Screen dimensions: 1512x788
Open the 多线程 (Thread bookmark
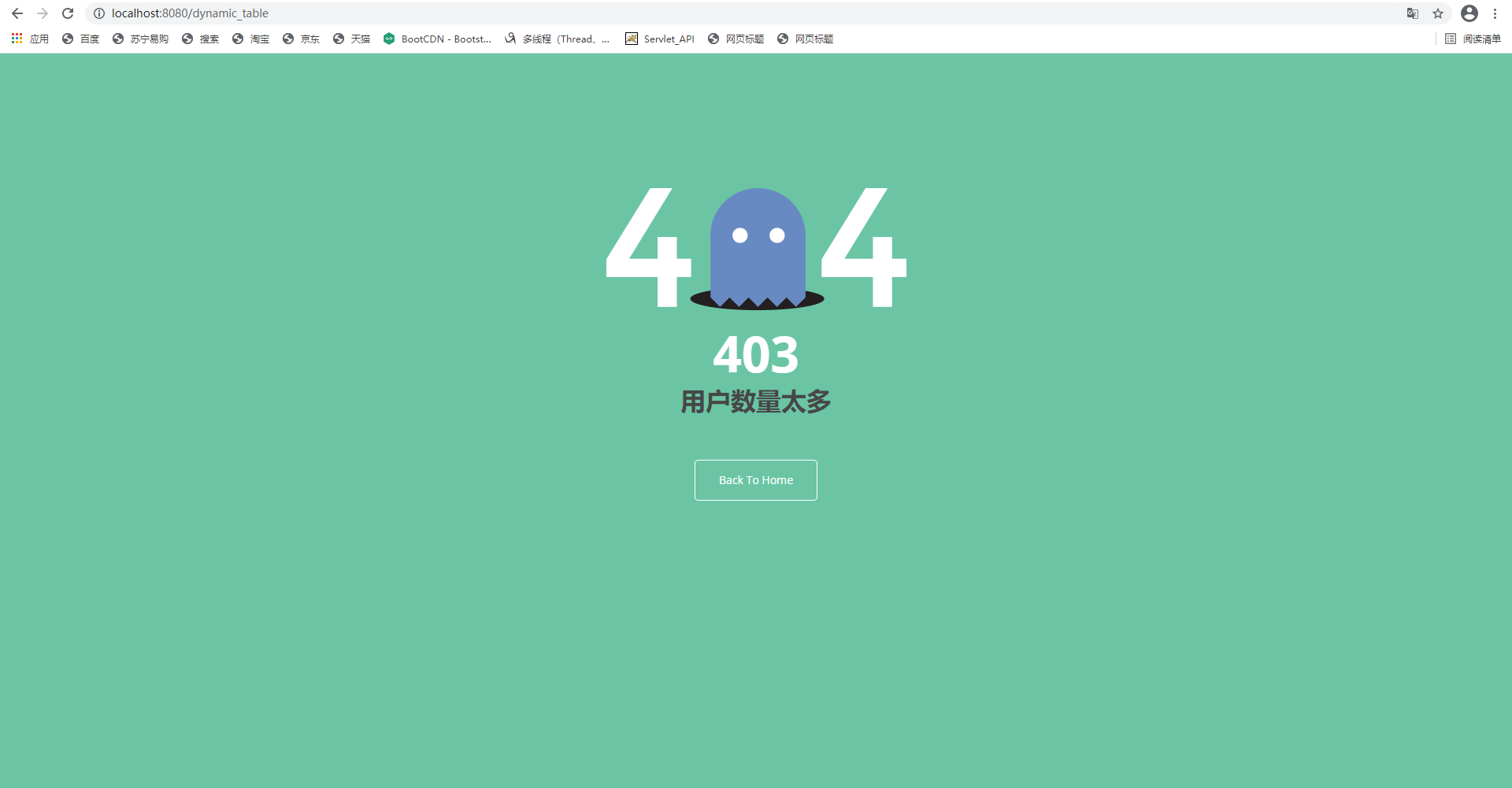pyautogui.click(x=558, y=39)
